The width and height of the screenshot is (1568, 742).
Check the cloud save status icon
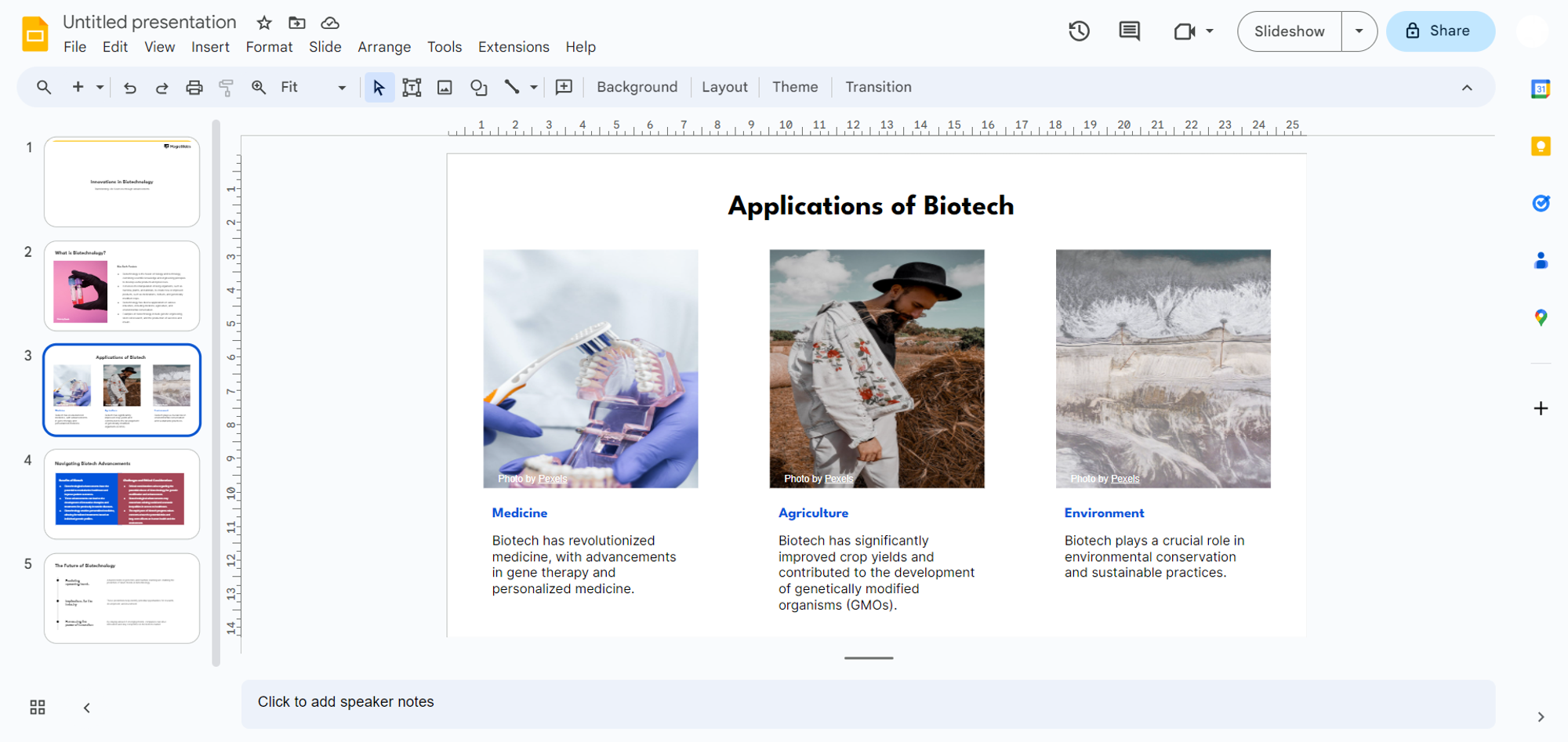[x=330, y=23]
